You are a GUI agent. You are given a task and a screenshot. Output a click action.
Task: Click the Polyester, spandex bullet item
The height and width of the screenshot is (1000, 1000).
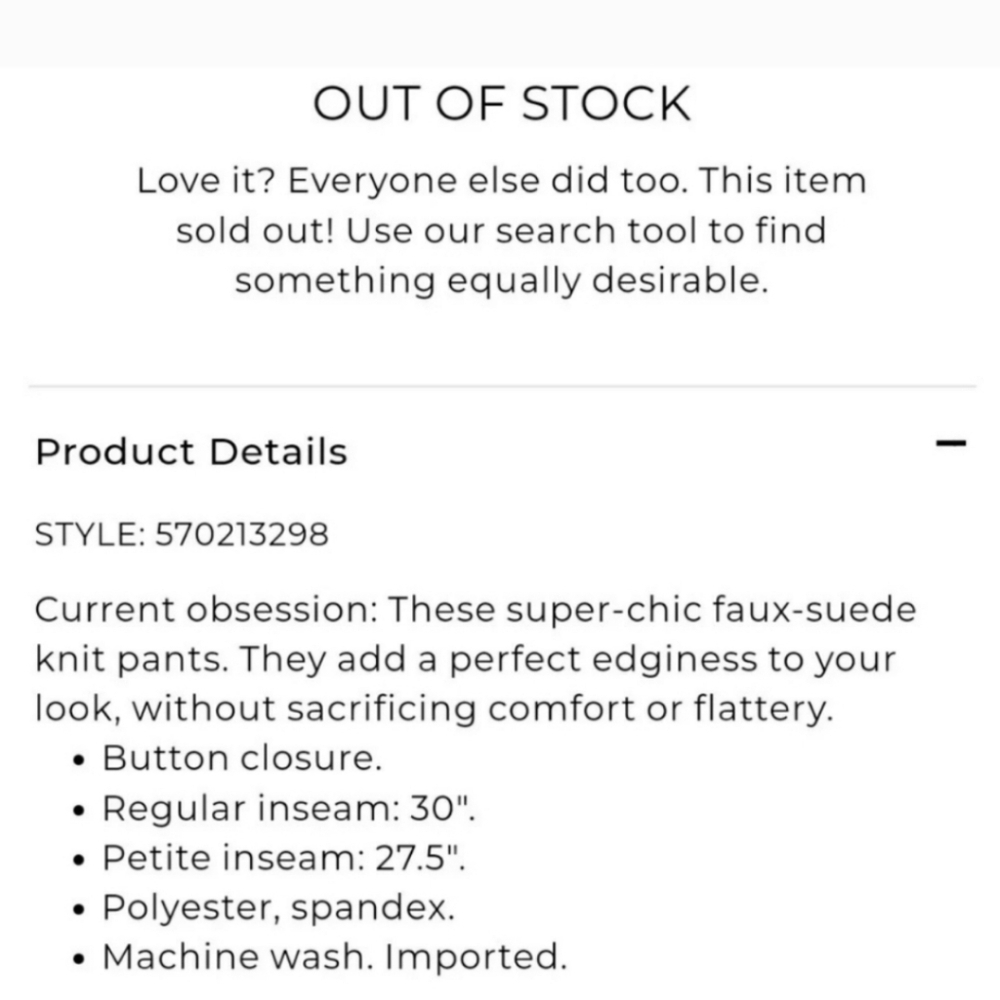pos(279,908)
